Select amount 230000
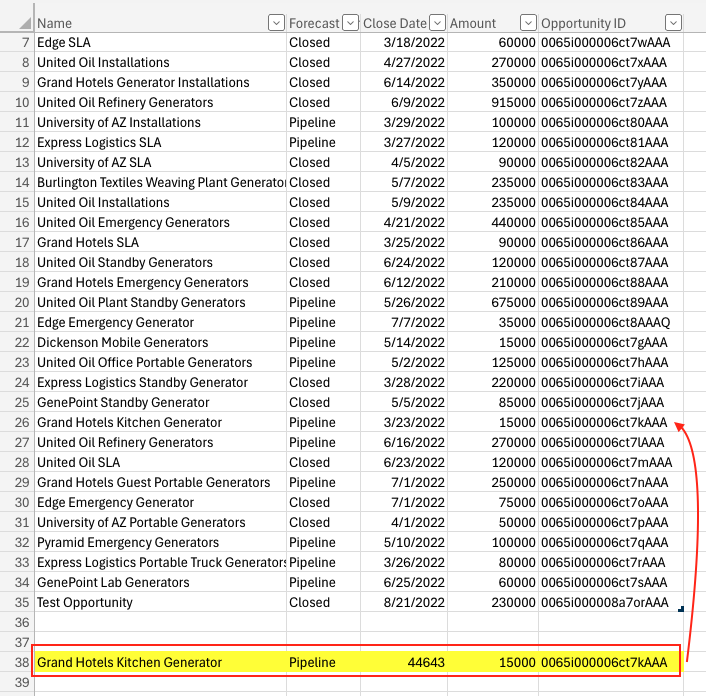706x696 pixels. point(493,602)
